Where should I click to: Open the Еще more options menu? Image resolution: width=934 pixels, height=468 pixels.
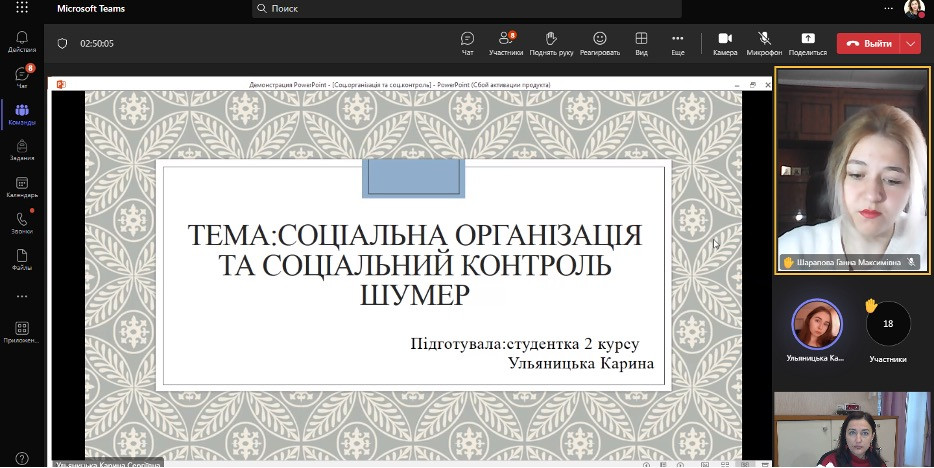click(677, 43)
